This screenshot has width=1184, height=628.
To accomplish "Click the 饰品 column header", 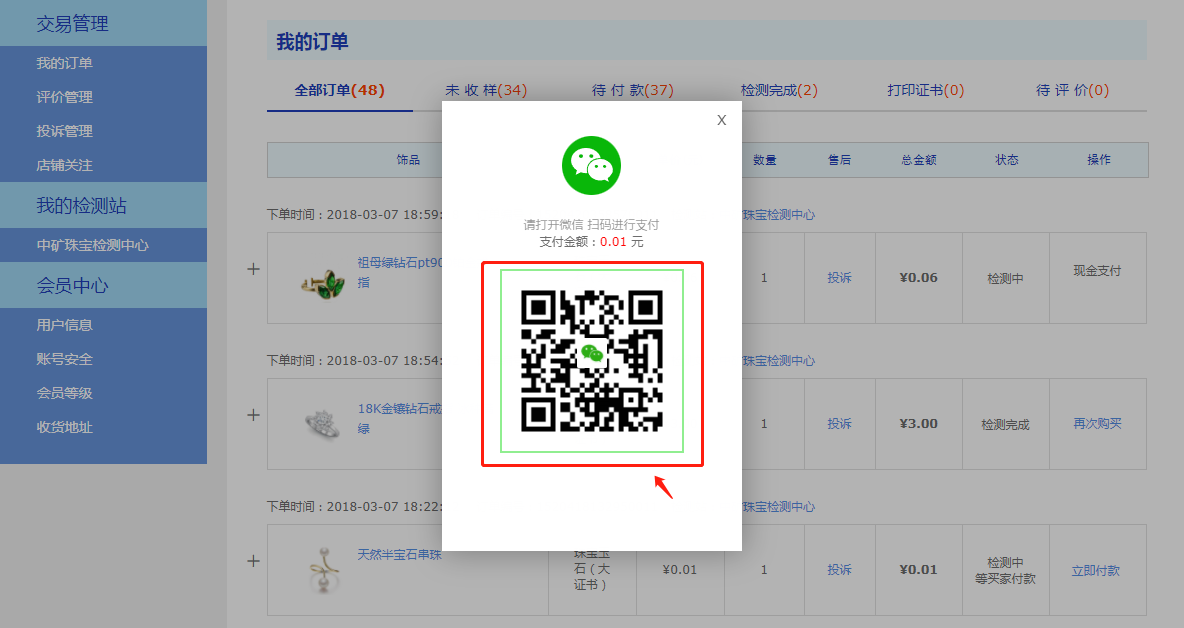I will (408, 160).
